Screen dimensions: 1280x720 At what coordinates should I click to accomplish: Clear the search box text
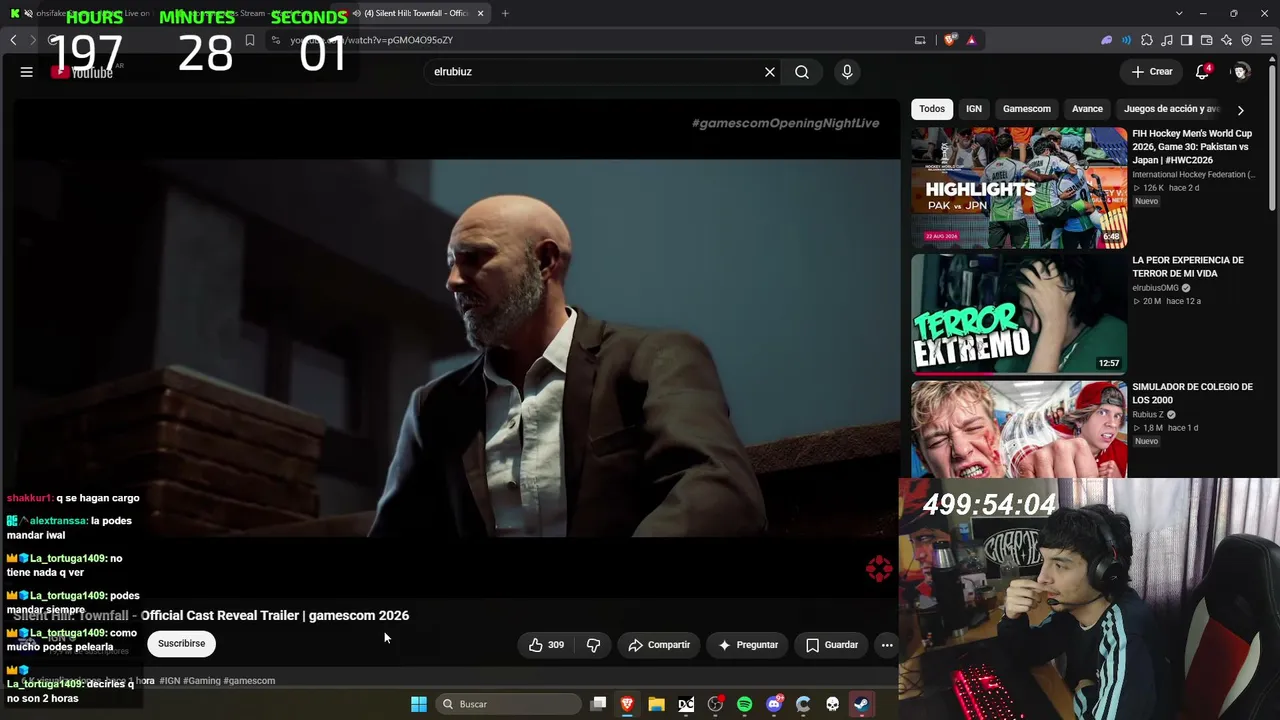coord(770,72)
